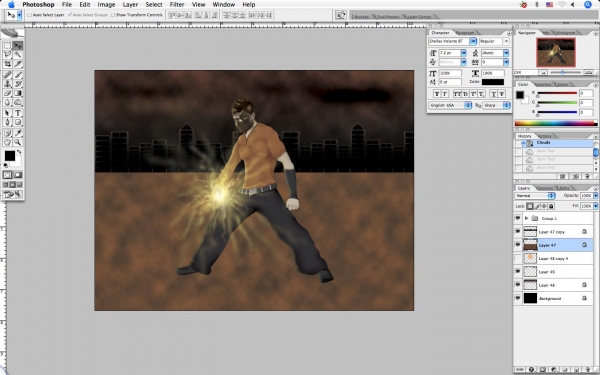Open the font family dropdown in Character panel
The image size is (600, 375).
473,41
